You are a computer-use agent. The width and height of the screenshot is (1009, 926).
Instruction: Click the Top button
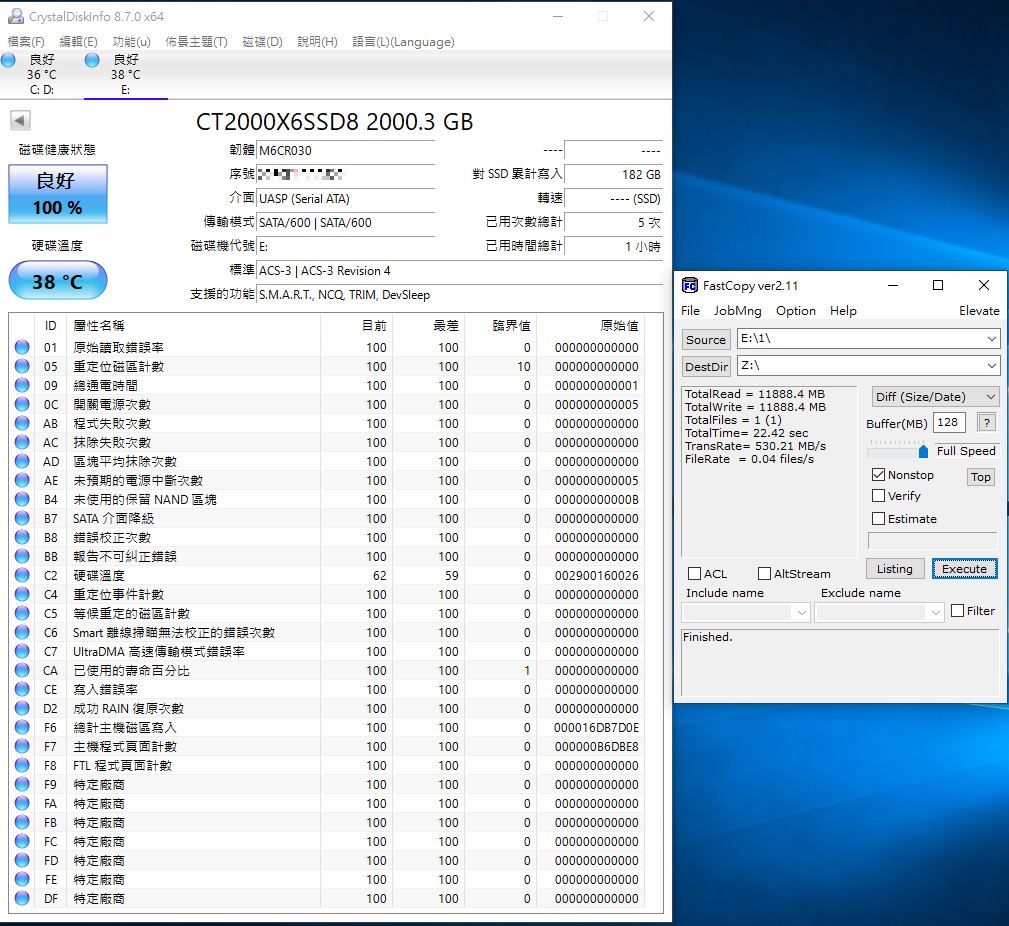click(981, 477)
